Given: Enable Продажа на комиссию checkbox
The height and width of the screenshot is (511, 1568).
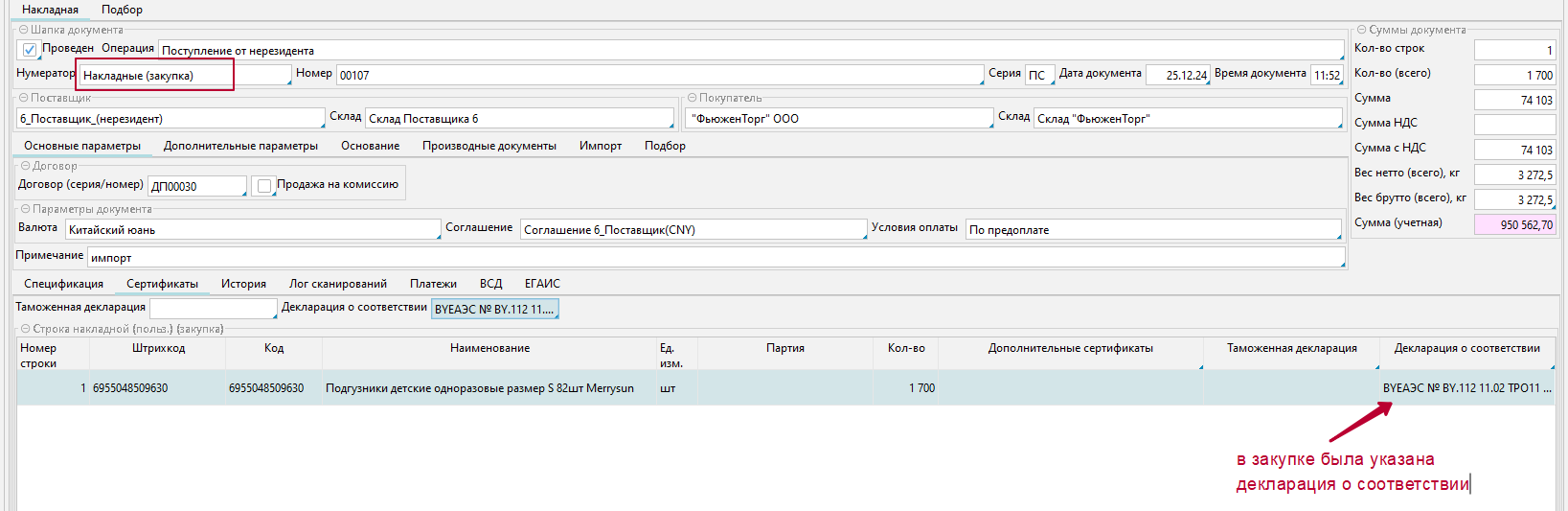Looking at the screenshot, I should [x=264, y=186].
